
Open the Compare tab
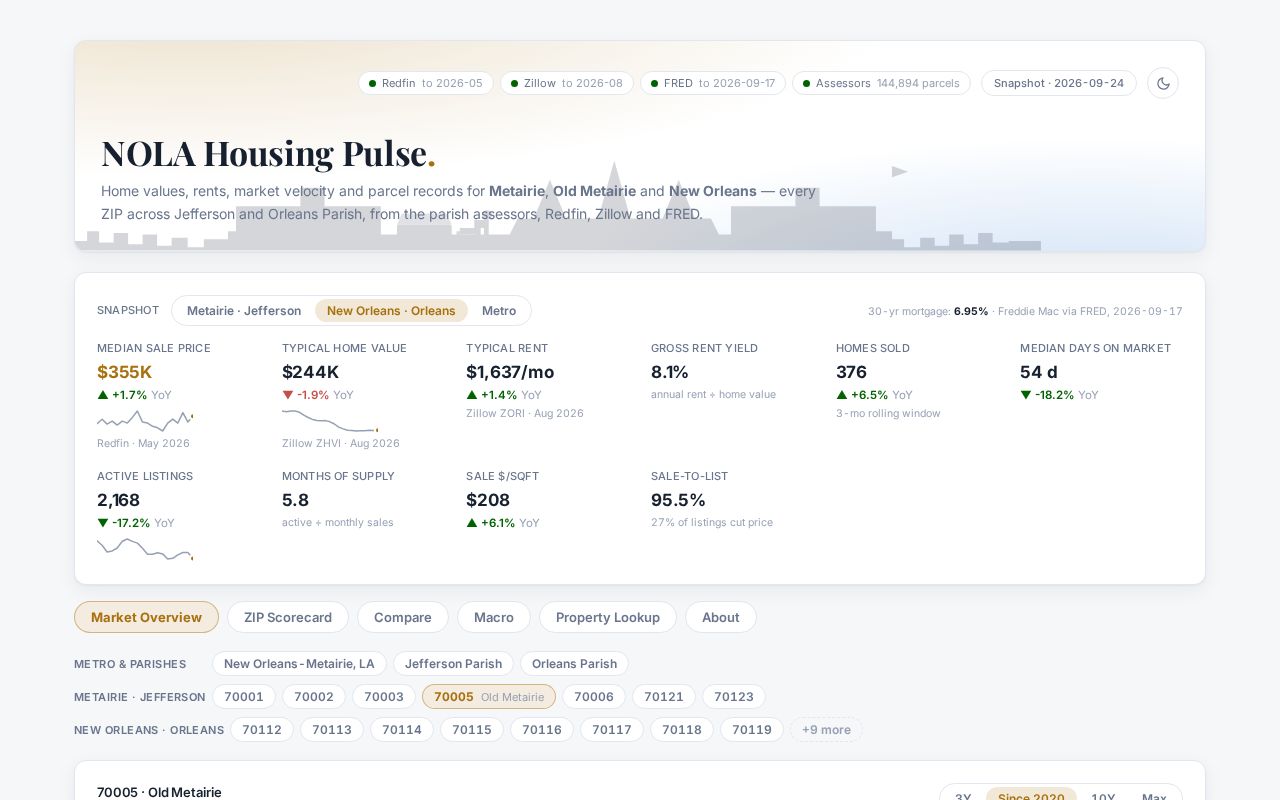pos(403,617)
